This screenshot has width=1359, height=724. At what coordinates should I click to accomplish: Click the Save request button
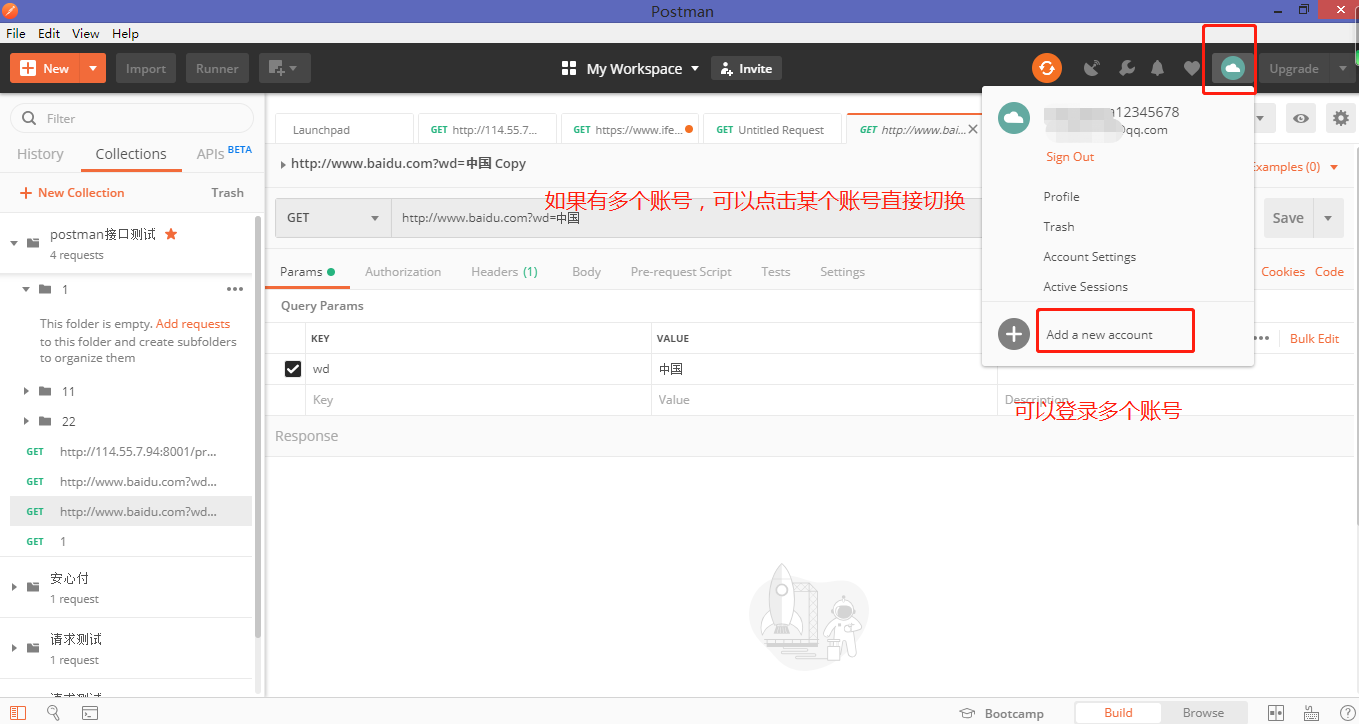coord(1288,217)
